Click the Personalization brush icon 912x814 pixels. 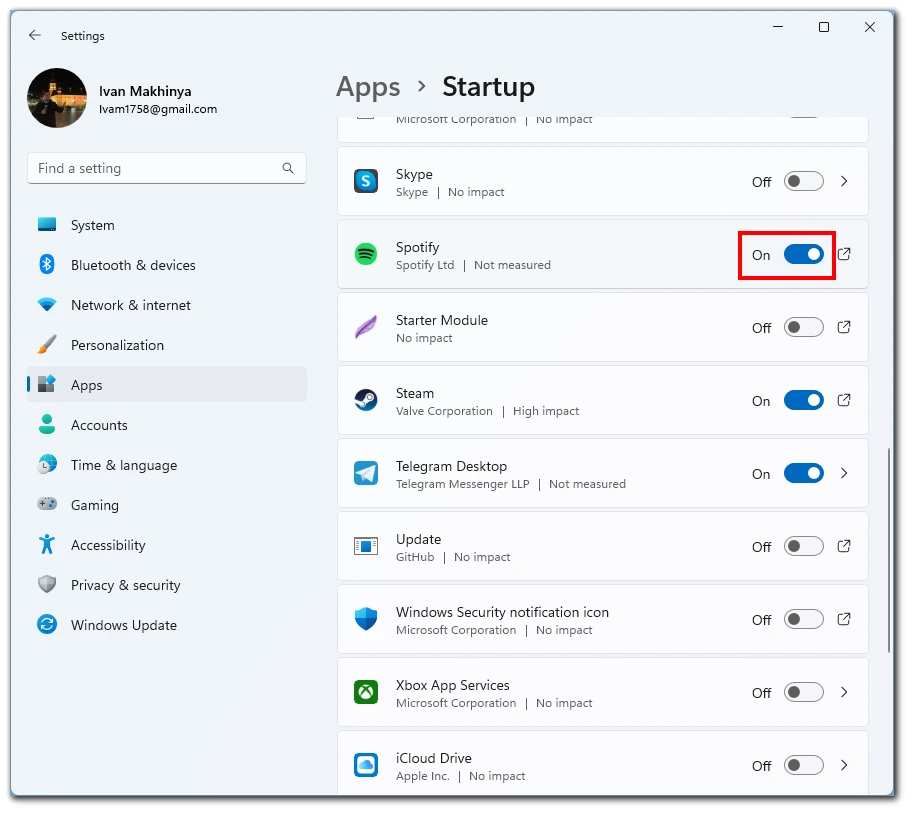click(47, 345)
